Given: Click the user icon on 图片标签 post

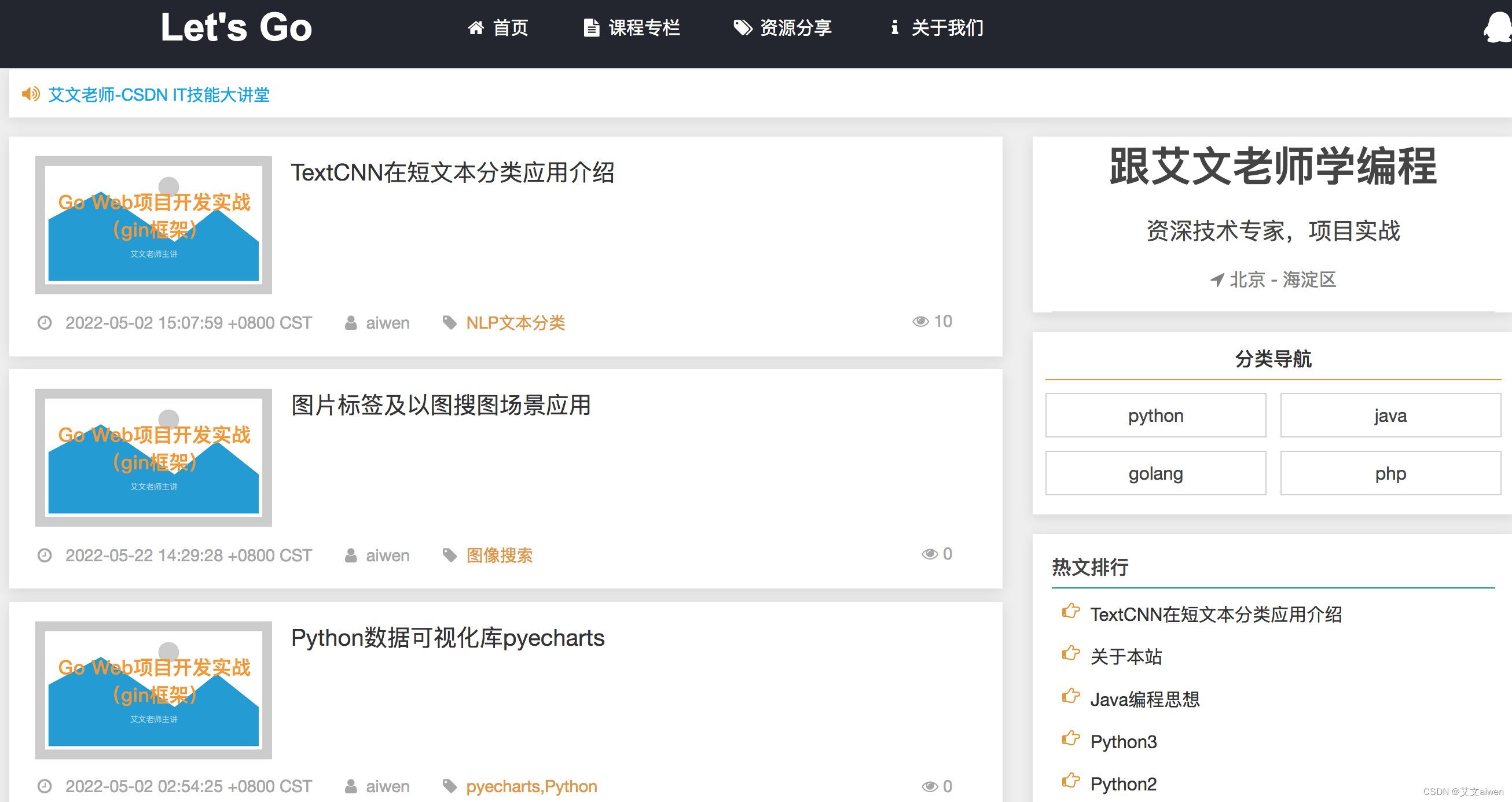Looking at the screenshot, I should (x=351, y=555).
